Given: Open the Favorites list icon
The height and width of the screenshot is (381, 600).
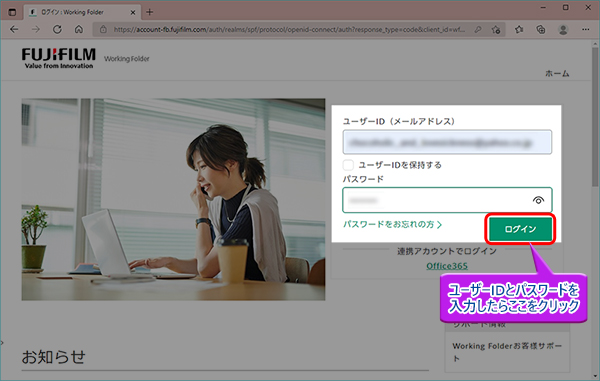Looking at the screenshot, I should point(519,29).
